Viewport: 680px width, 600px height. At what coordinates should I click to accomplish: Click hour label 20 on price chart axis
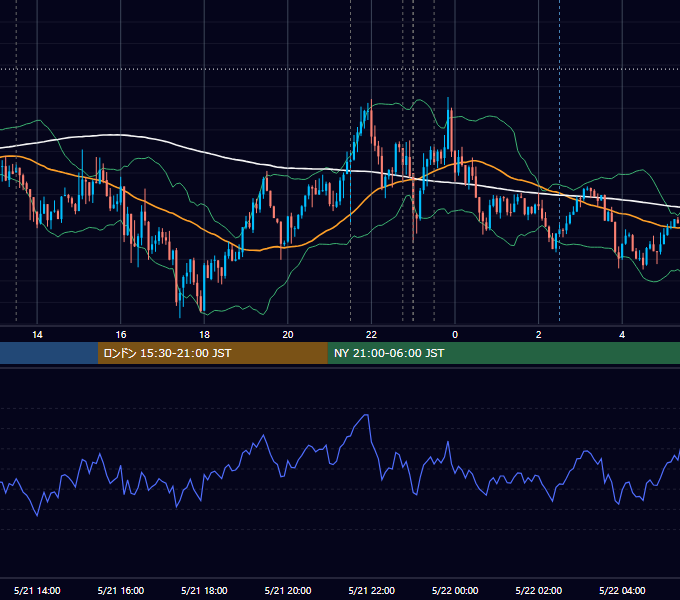(288, 335)
